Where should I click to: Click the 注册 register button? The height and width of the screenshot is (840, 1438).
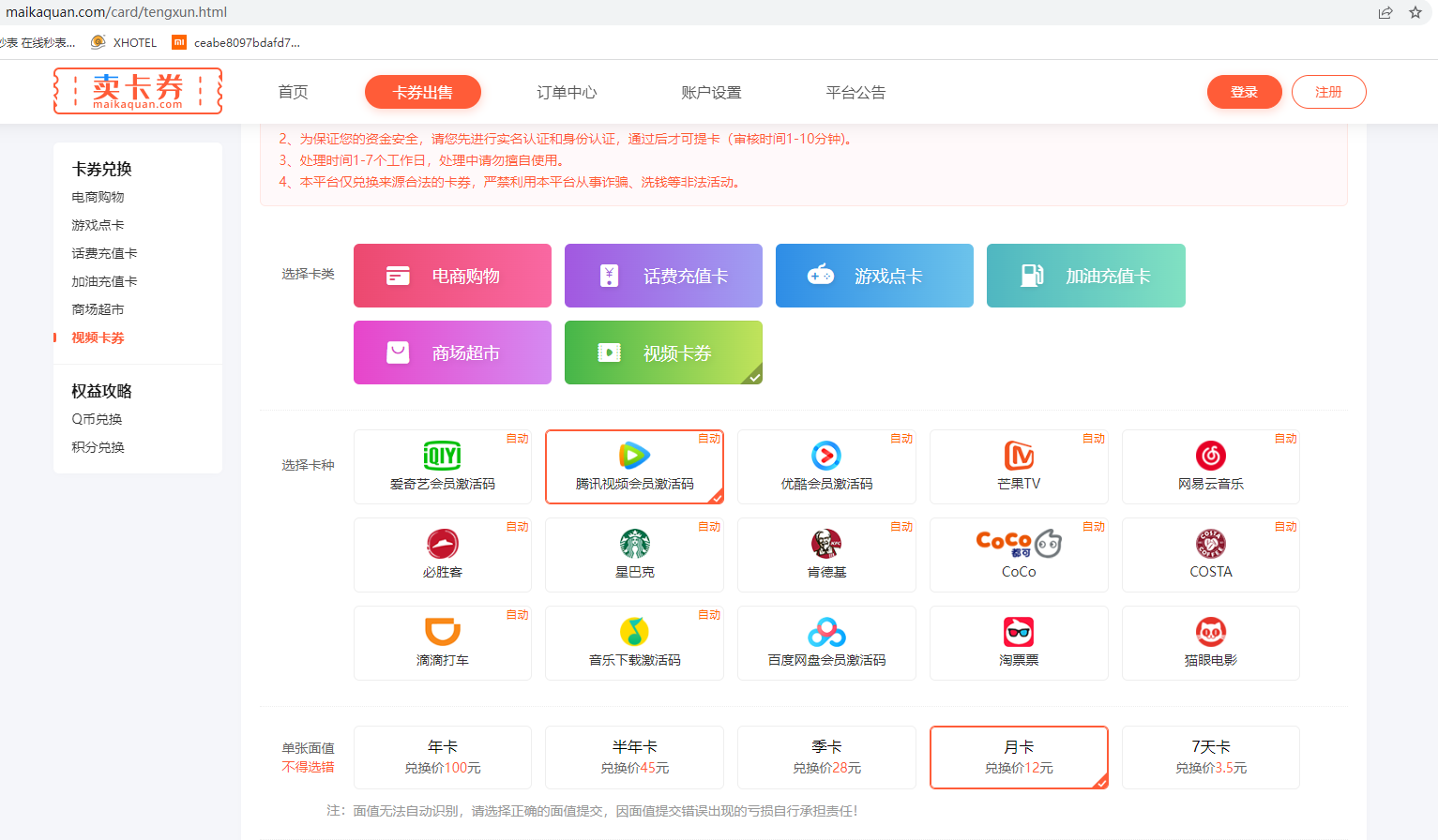click(x=1328, y=92)
